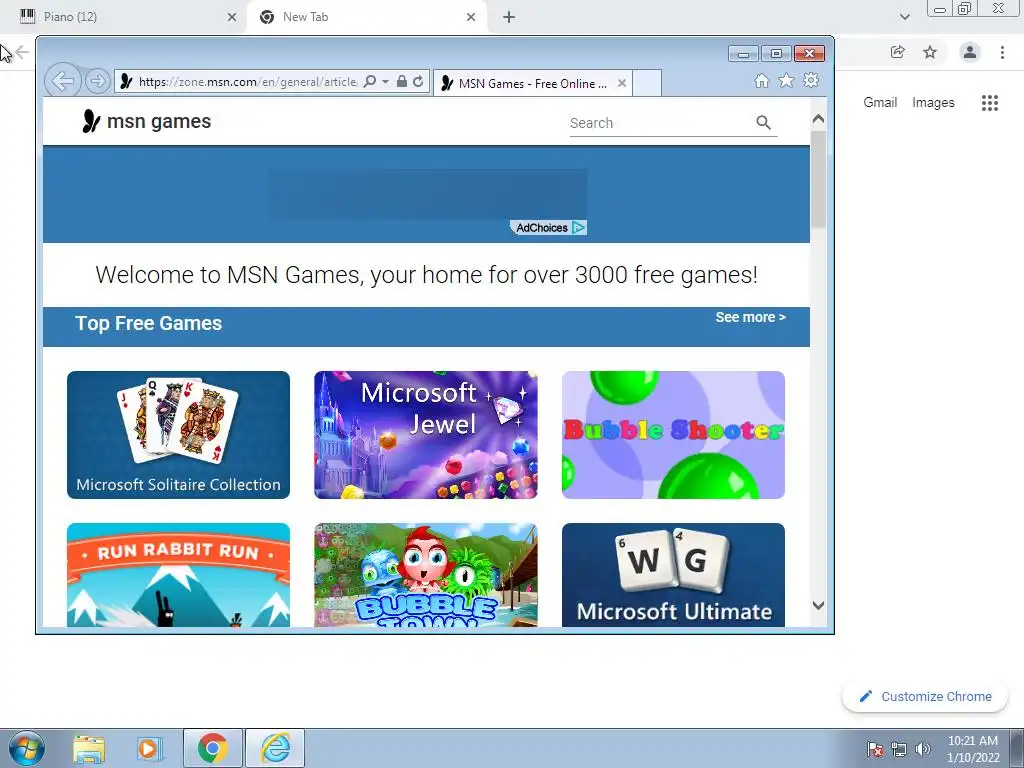Screen dimensions: 1024x768
Task: Open File Explorer from the taskbar
Action: 89,749
